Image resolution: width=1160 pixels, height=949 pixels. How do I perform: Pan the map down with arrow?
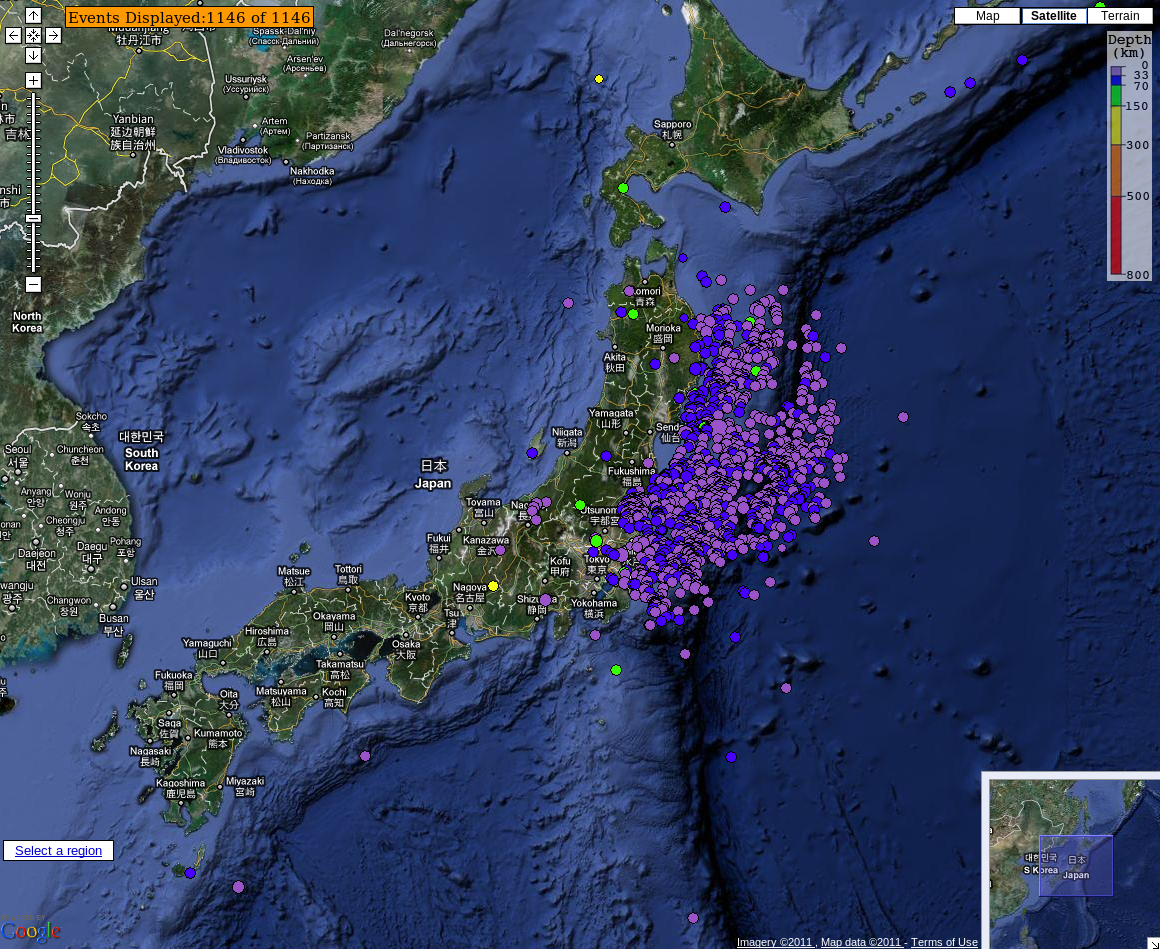click(x=33, y=55)
